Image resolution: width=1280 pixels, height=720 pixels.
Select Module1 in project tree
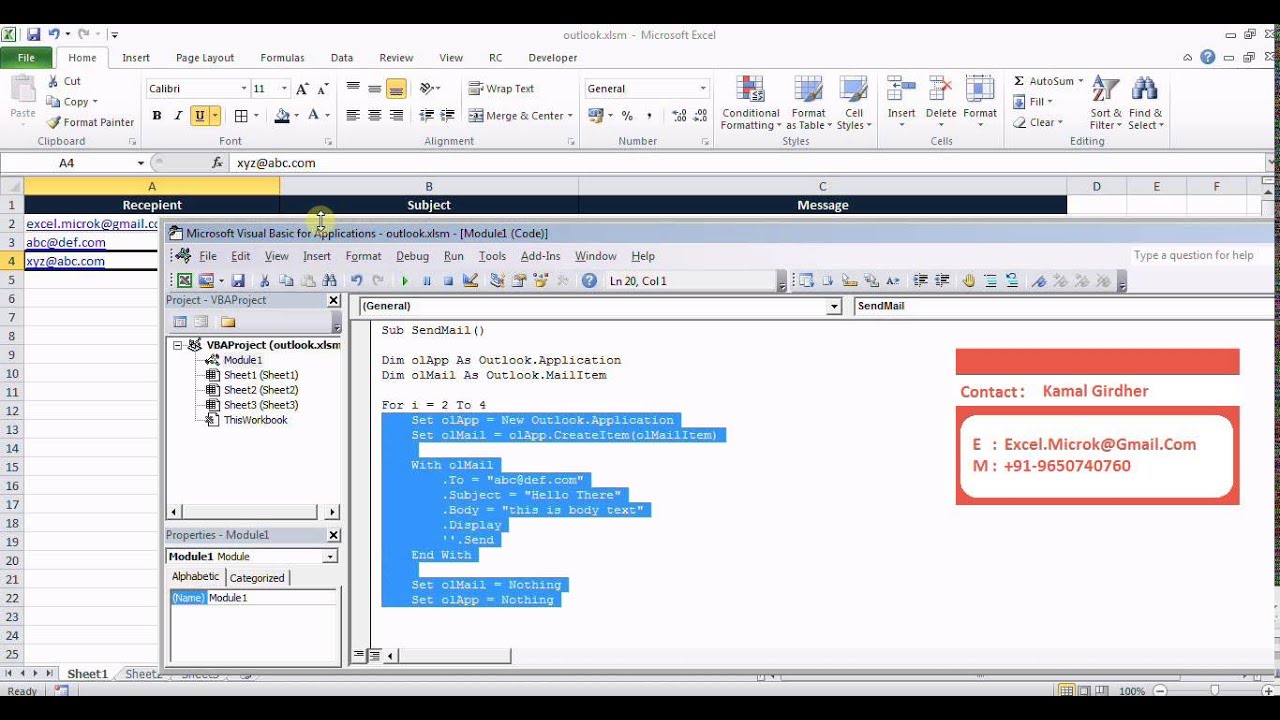243,360
